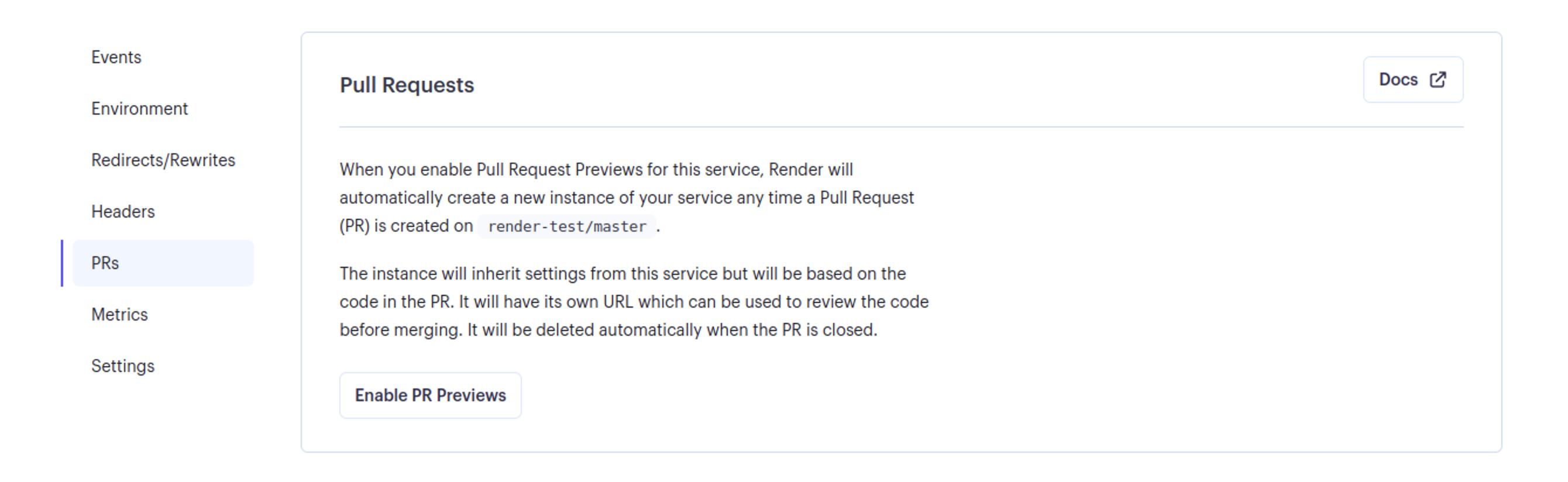Click the Settings entry at sidebar bottom
The width and height of the screenshot is (1568, 482).
tap(122, 366)
